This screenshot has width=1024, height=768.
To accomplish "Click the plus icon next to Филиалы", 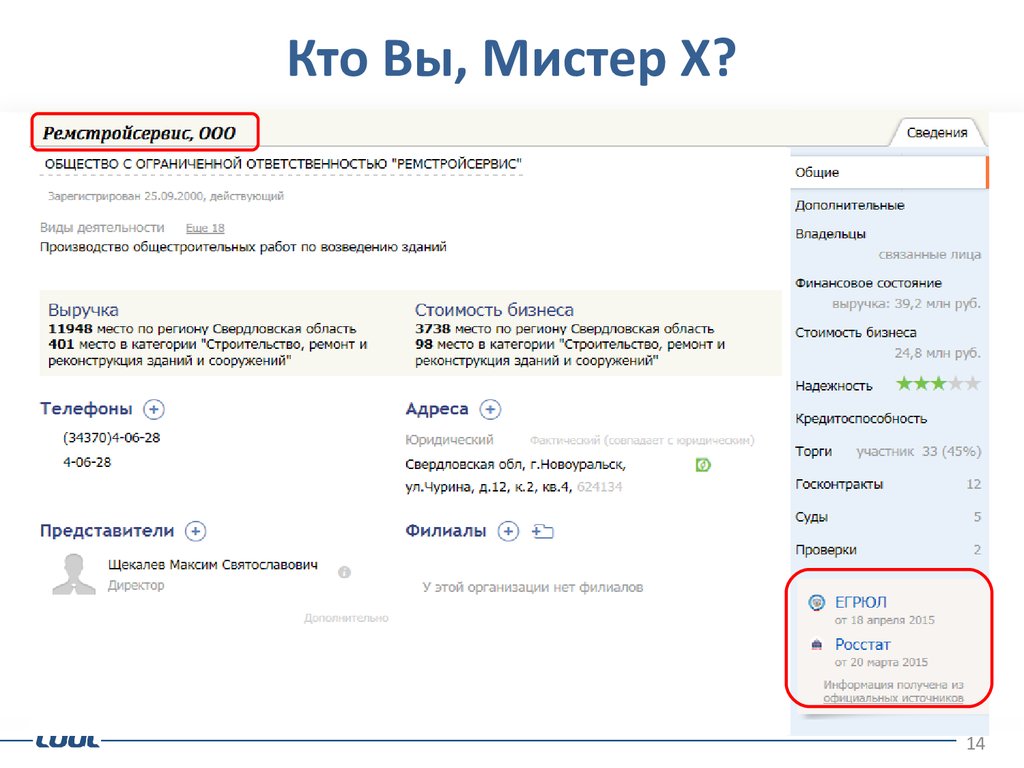I will click(509, 531).
